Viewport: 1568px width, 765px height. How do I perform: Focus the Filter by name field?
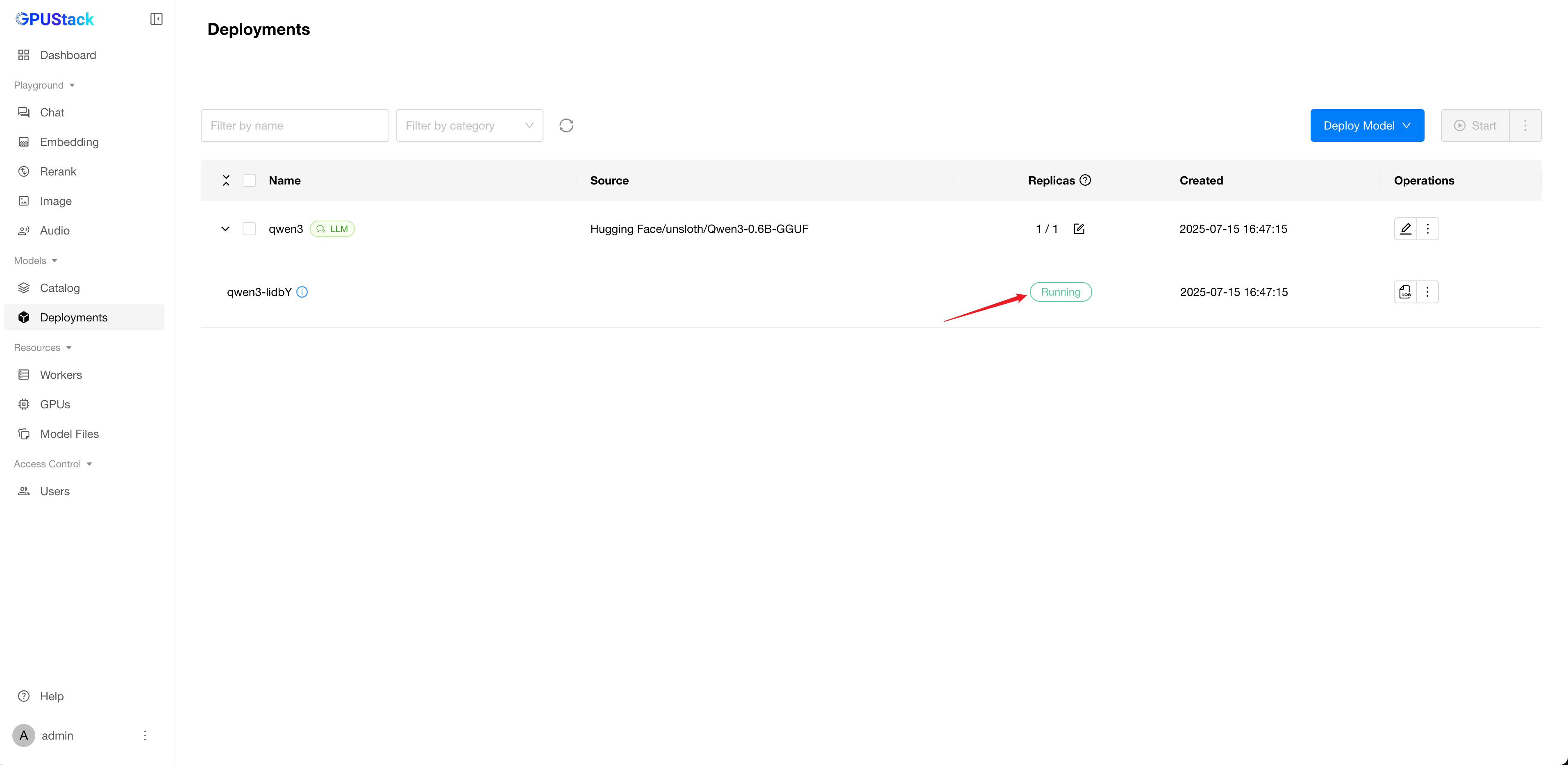tap(295, 125)
